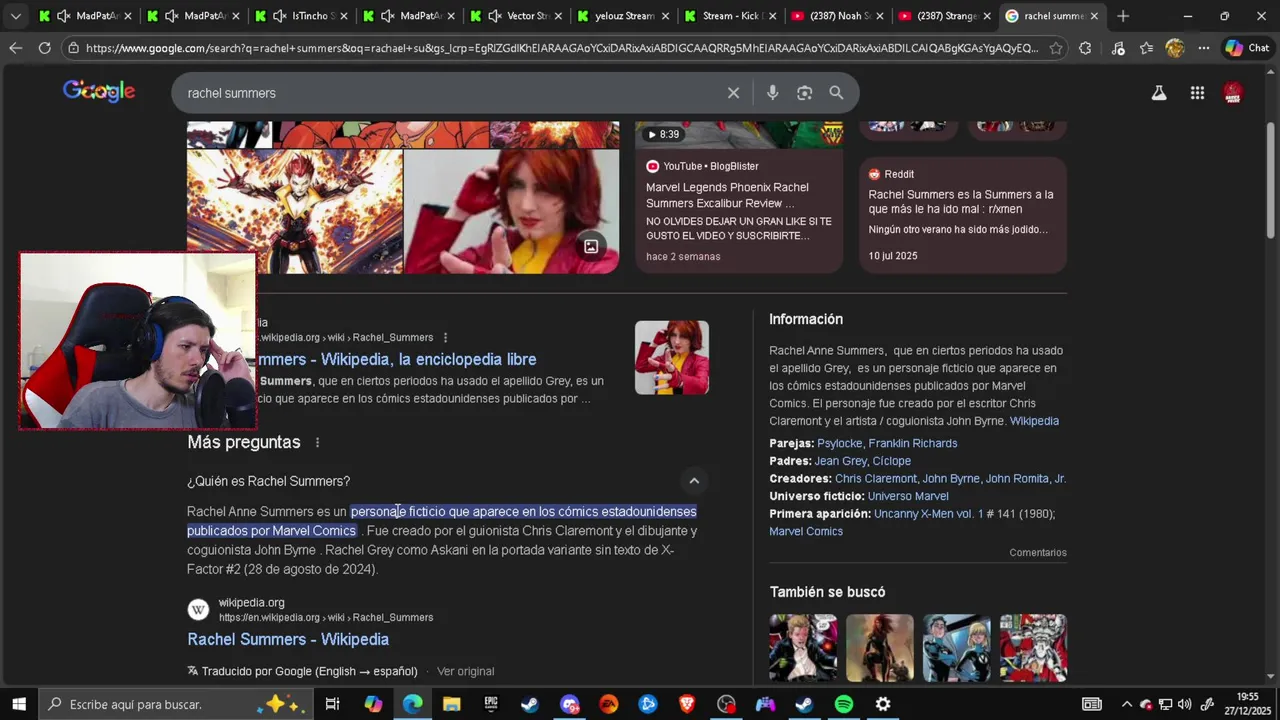Switch to the Stream - Kick tab
The image size is (1280, 720).
pyautogui.click(x=731, y=16)
